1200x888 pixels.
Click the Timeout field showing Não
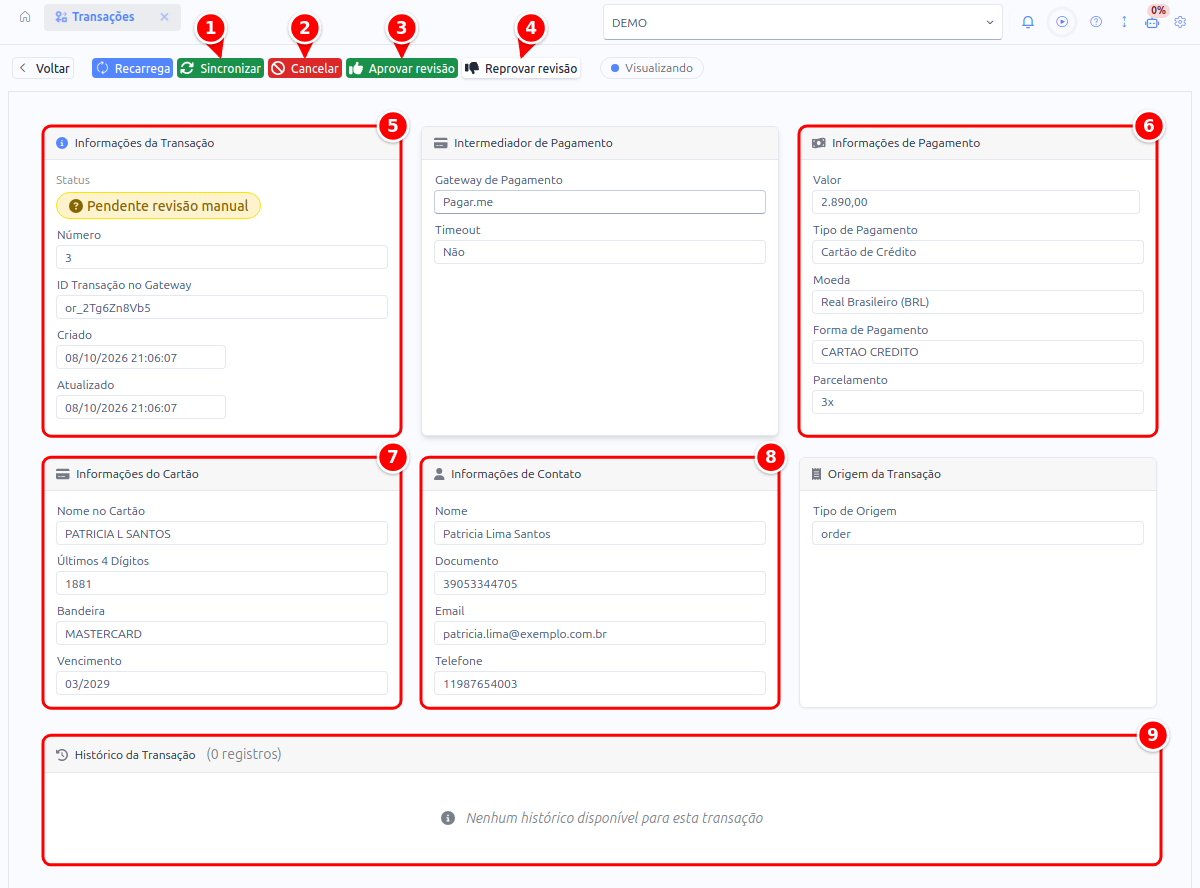(600, 252)
